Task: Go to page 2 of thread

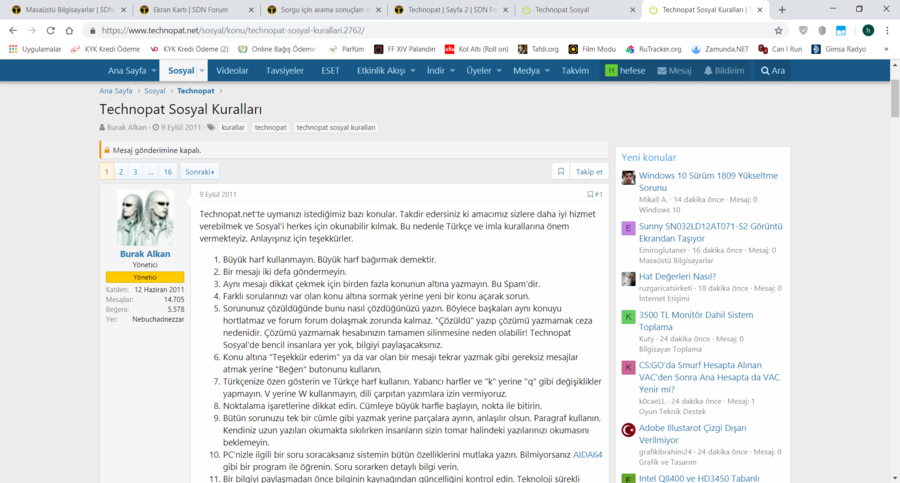Action: [121, 172]
